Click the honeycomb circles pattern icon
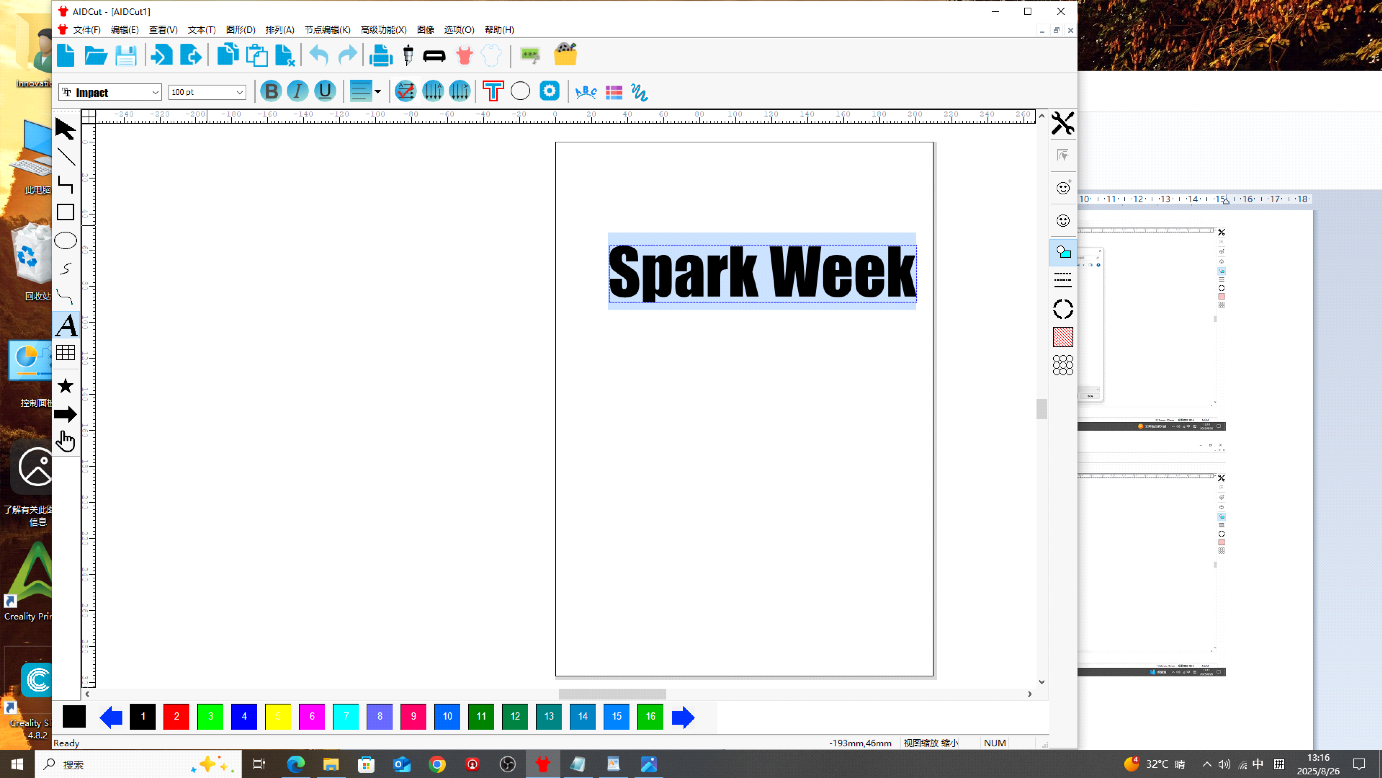1382x778 pixels. pos(1063,365)
